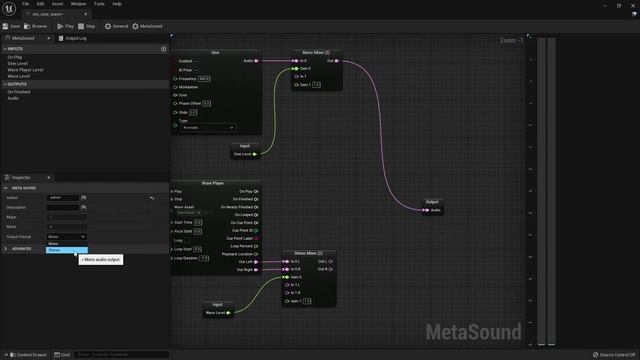Choose Stereo in Output Format list
Image resolution: width=640 pixels, height=360 pixels.
point(67,250)
